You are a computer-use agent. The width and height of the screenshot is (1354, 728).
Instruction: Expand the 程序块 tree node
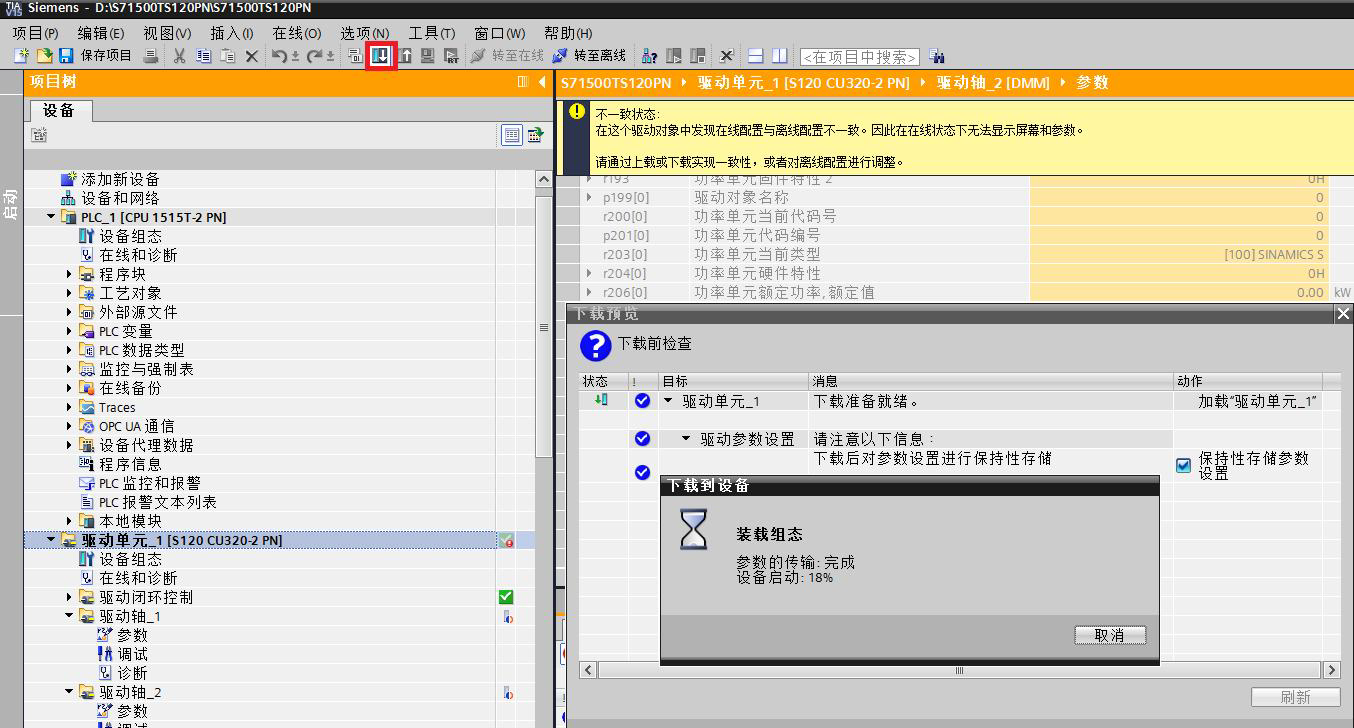pos(69,274)
